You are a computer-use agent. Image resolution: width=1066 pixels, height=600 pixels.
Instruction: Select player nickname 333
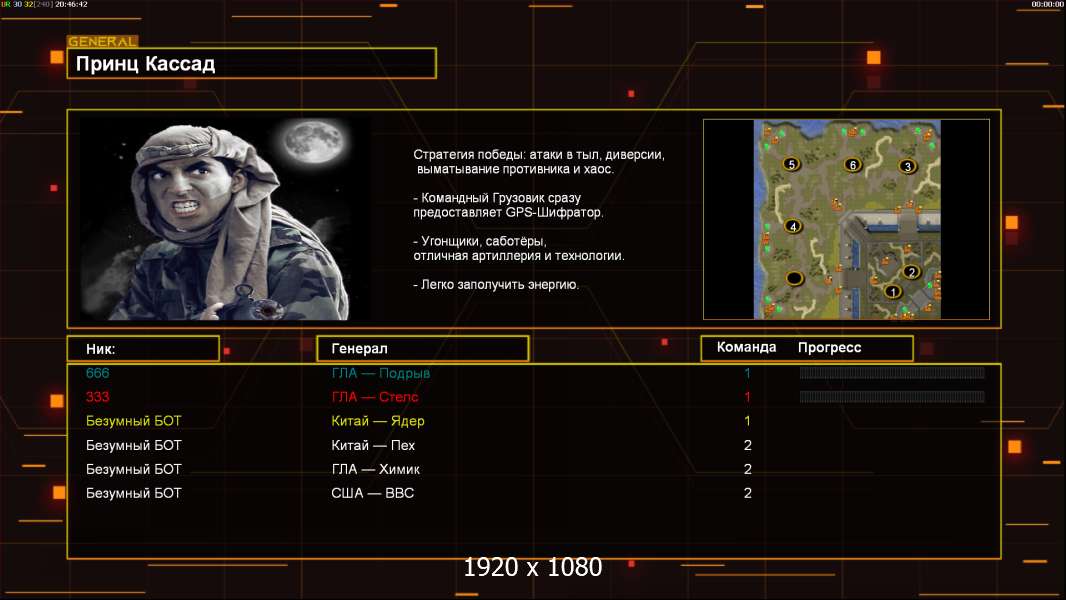tap(98, 397)
